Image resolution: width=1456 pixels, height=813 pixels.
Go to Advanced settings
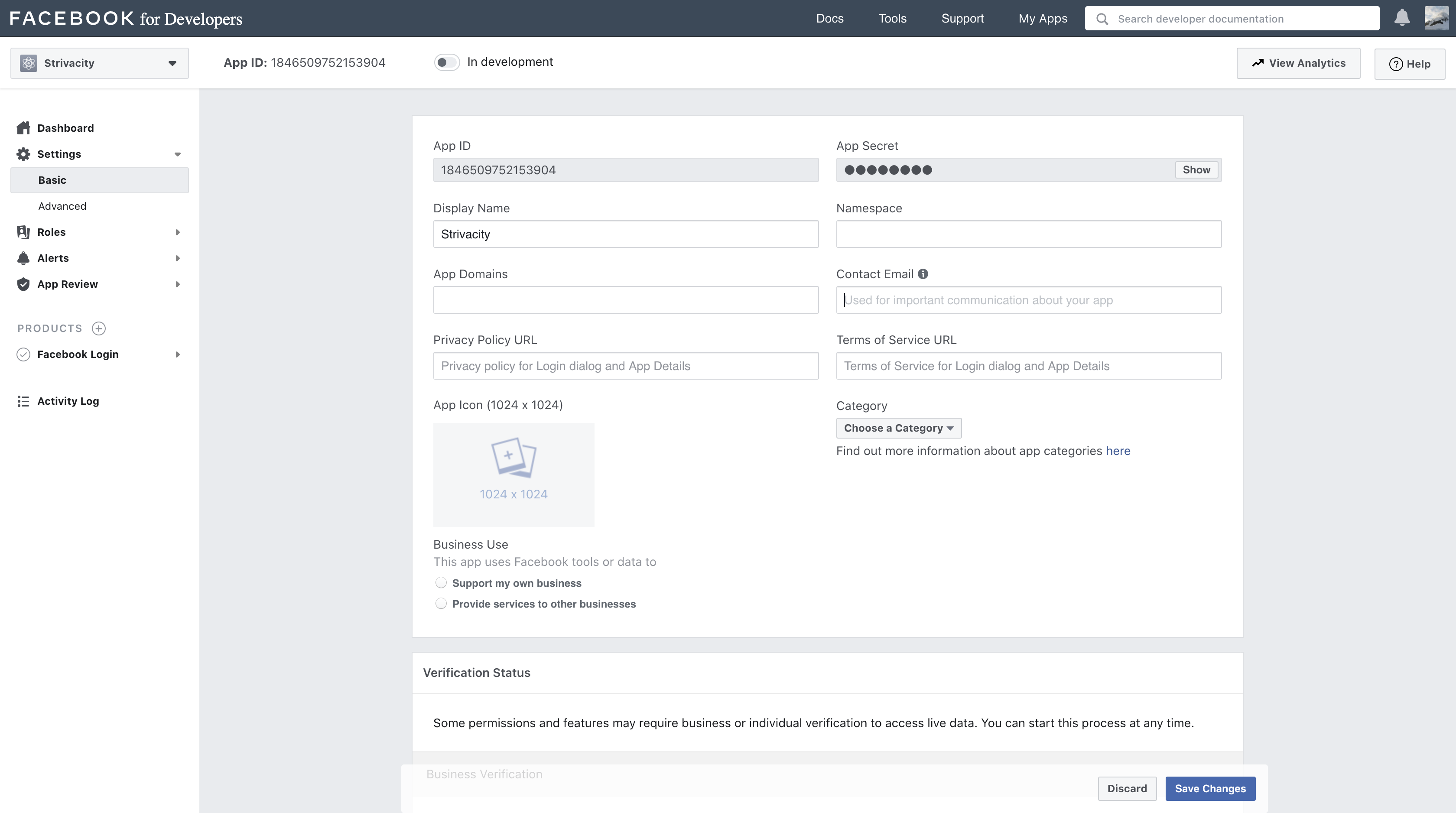point(62,206)
